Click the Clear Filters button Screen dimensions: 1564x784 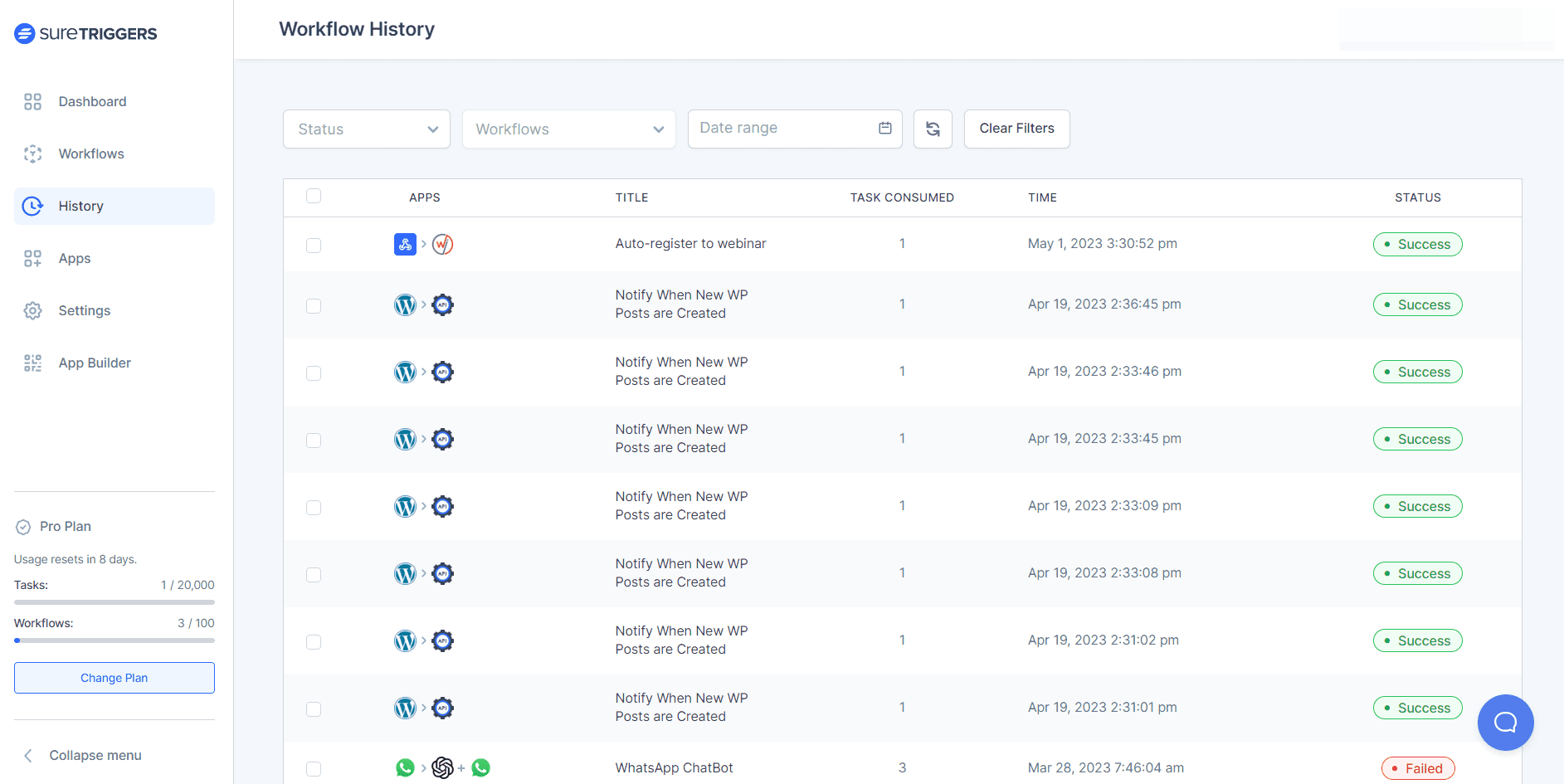(1016, 129)
